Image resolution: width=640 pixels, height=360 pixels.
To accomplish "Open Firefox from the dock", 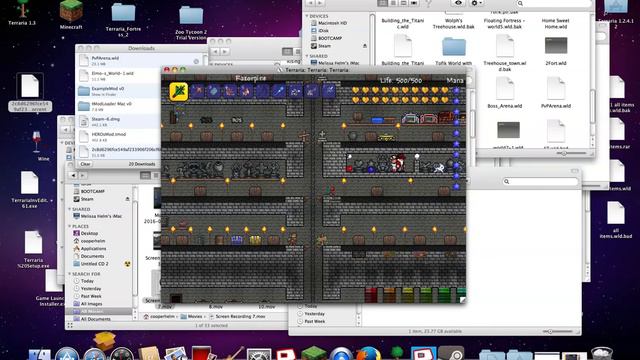I will (x=369, y=353).
